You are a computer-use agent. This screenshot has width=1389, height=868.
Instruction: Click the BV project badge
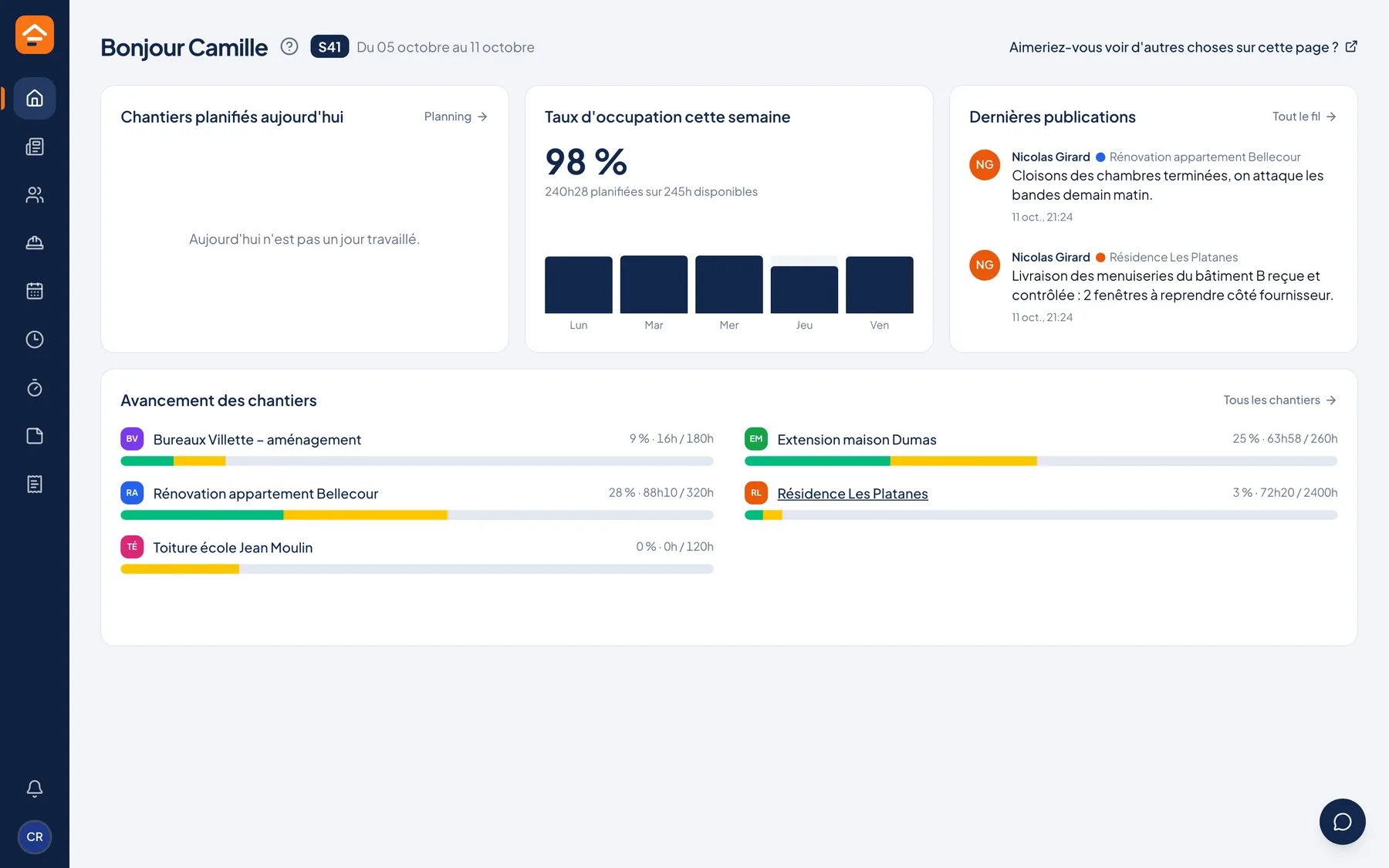tap(132, 439)
